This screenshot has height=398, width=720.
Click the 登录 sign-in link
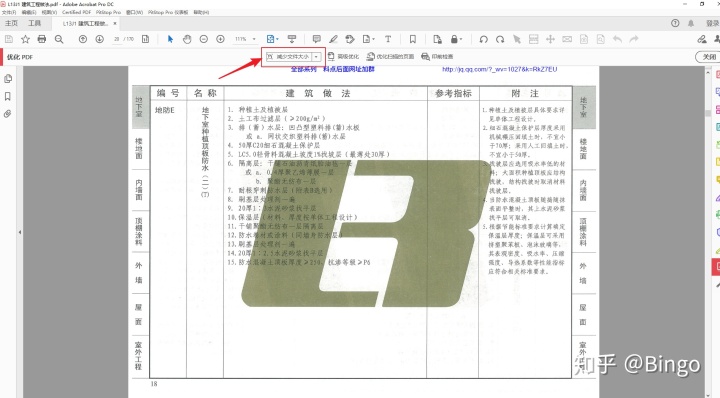[712, 23]
